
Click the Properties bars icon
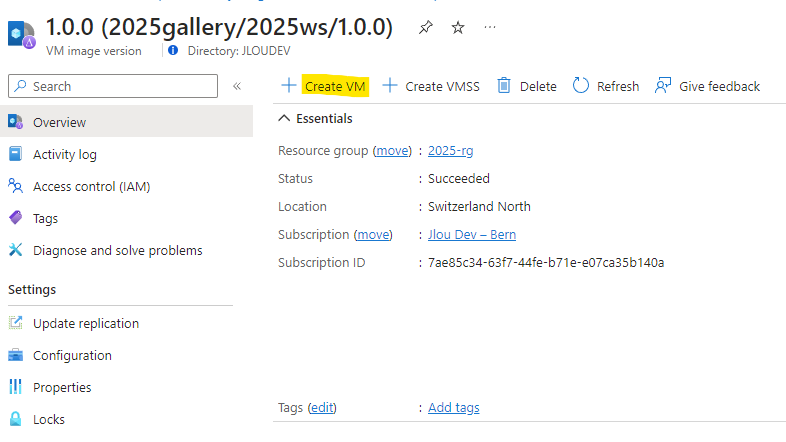[x=16, y=386]
